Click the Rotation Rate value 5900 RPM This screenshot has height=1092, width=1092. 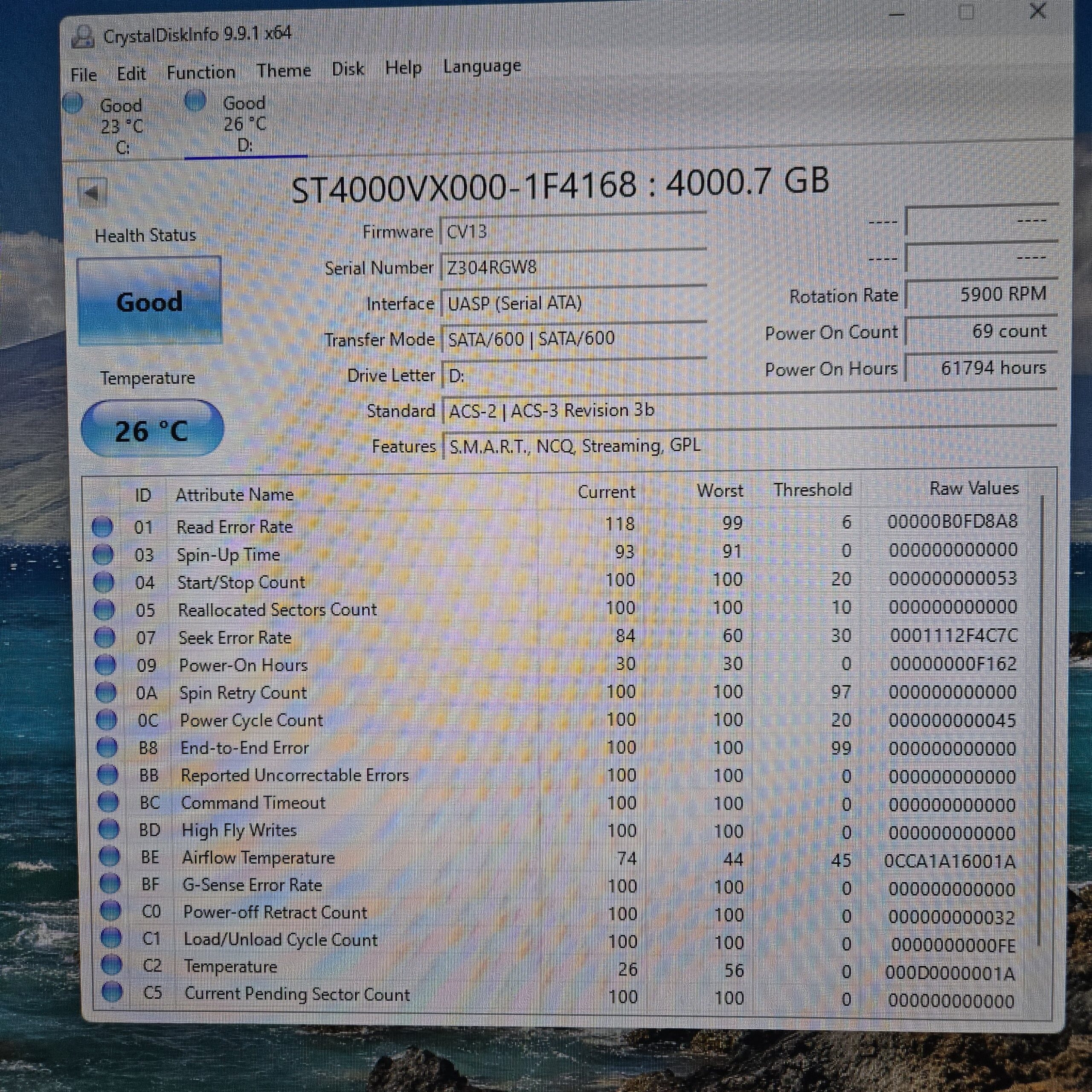pyautogui.click(x=981, y=294)
